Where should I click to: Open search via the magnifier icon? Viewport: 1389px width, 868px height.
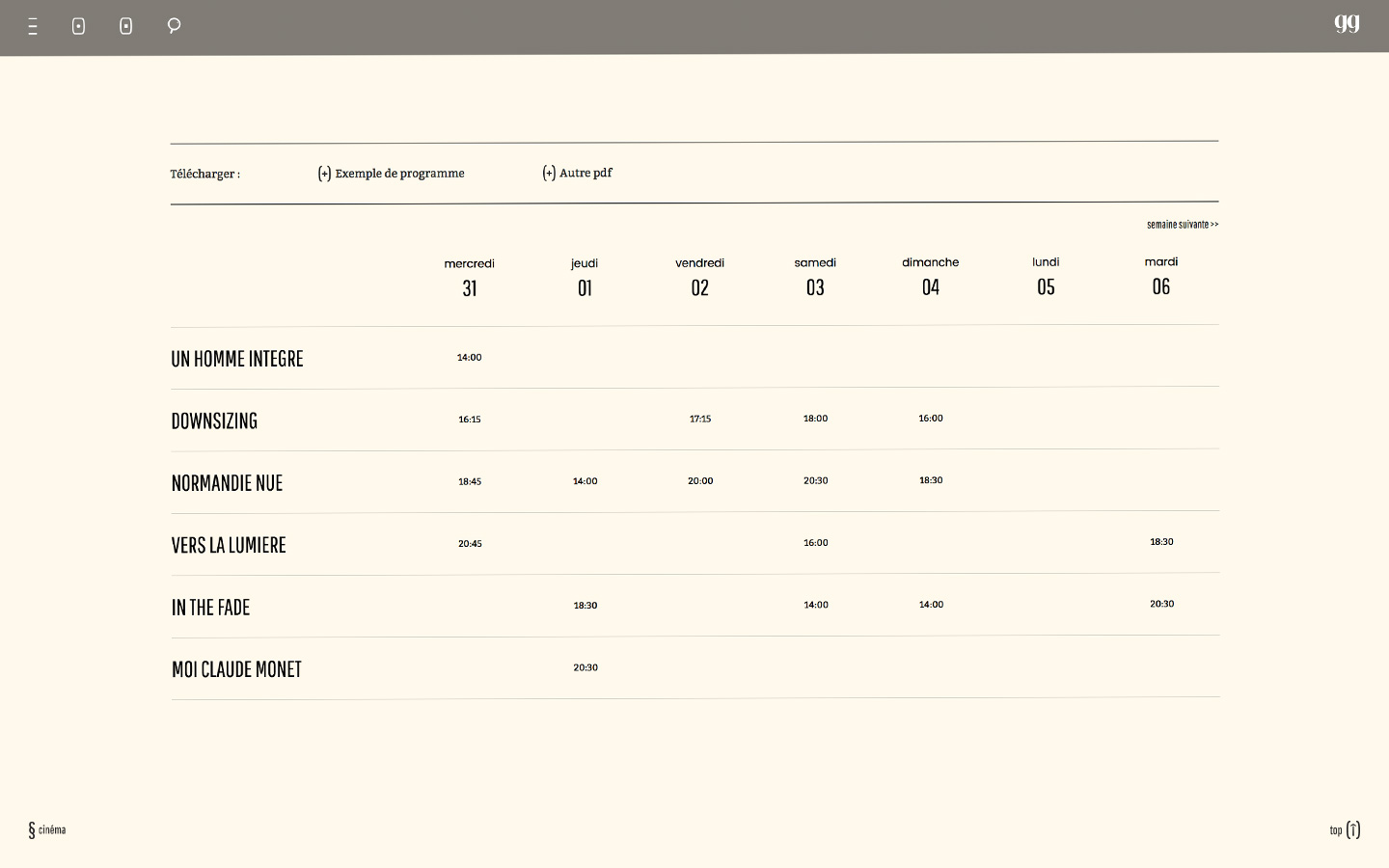tap(174, 26)
